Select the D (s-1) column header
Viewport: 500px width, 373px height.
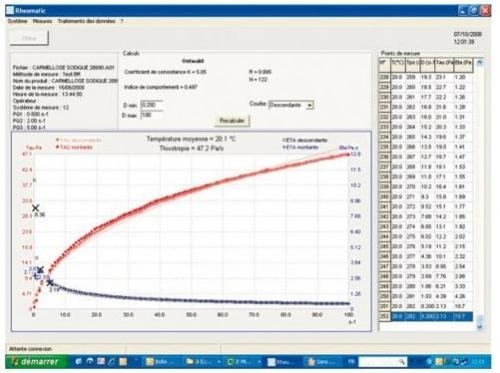tap(427, 65)
